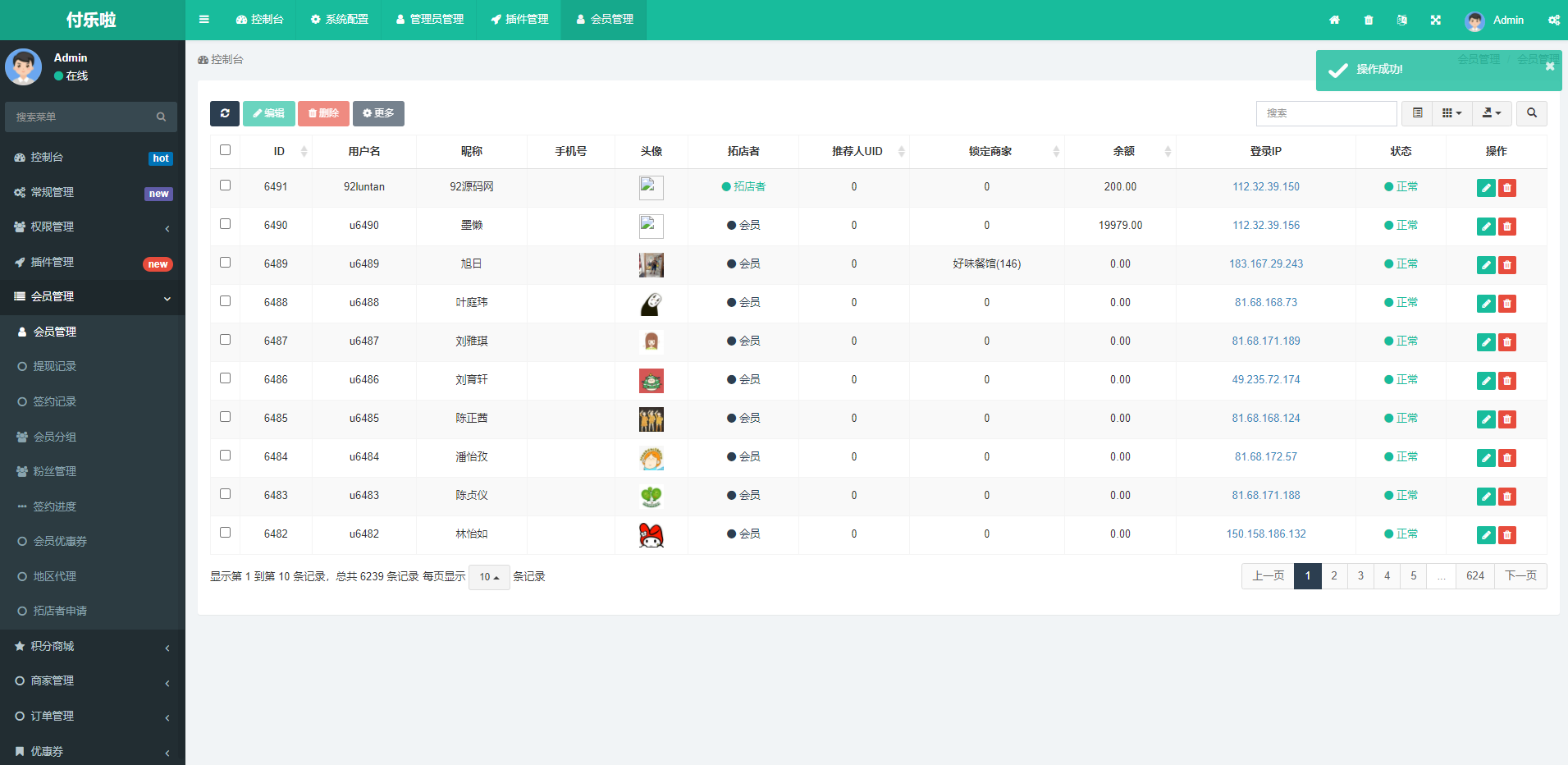Screen dimensions: 1568x765
Task: Delete member 6489 with the red trash icon
Action: point(1506,265)
